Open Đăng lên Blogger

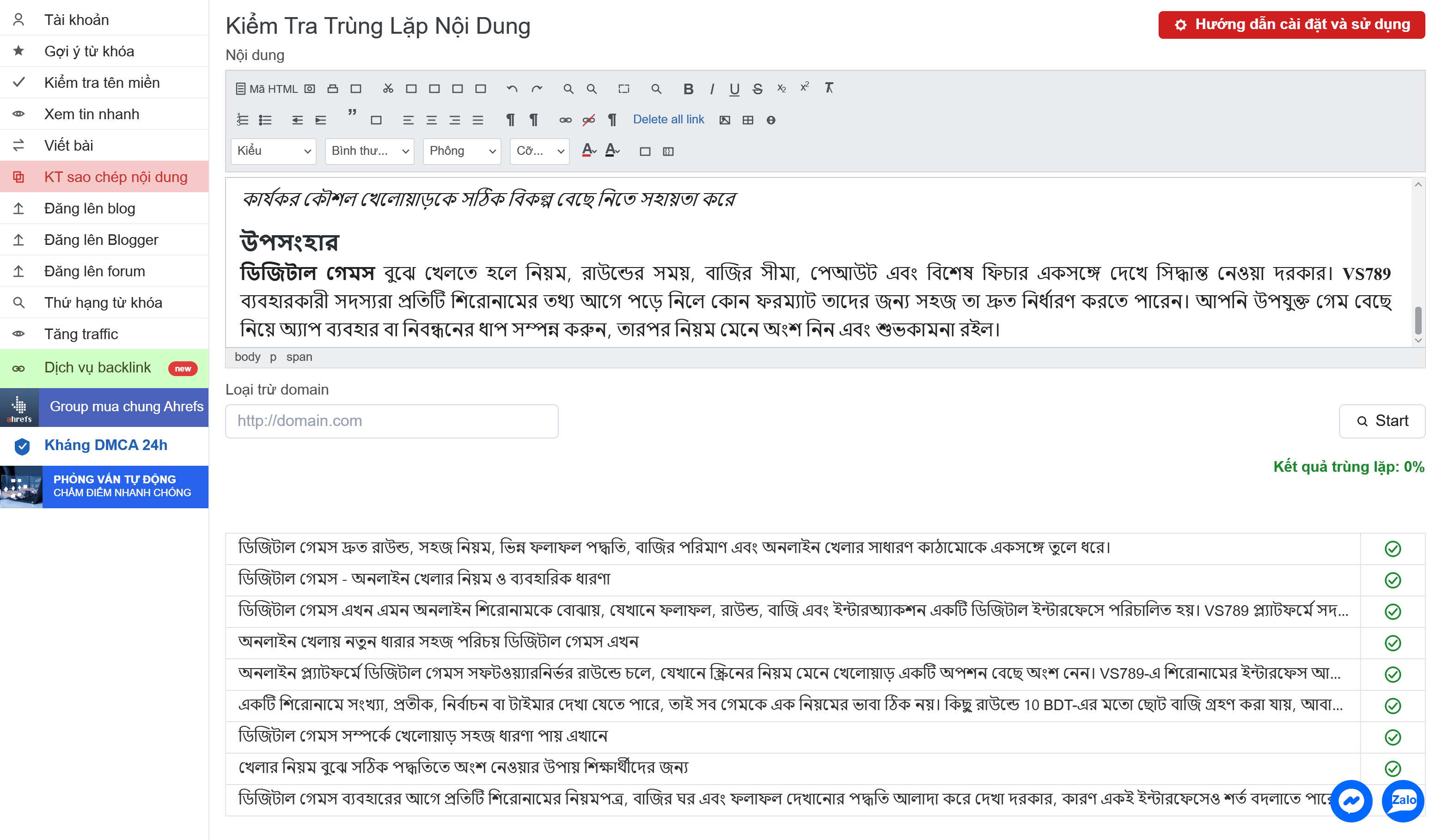[x=104, y=240]
